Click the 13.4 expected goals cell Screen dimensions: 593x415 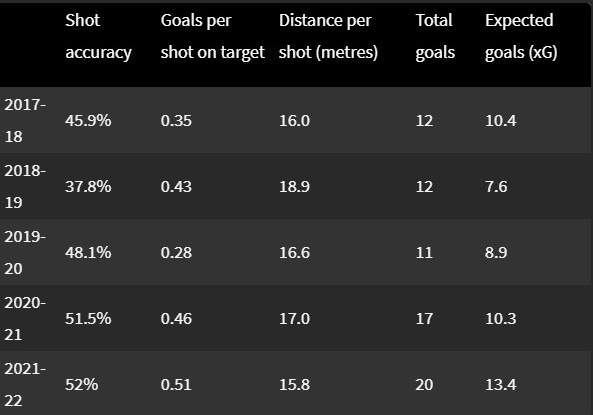coord(501,384)
